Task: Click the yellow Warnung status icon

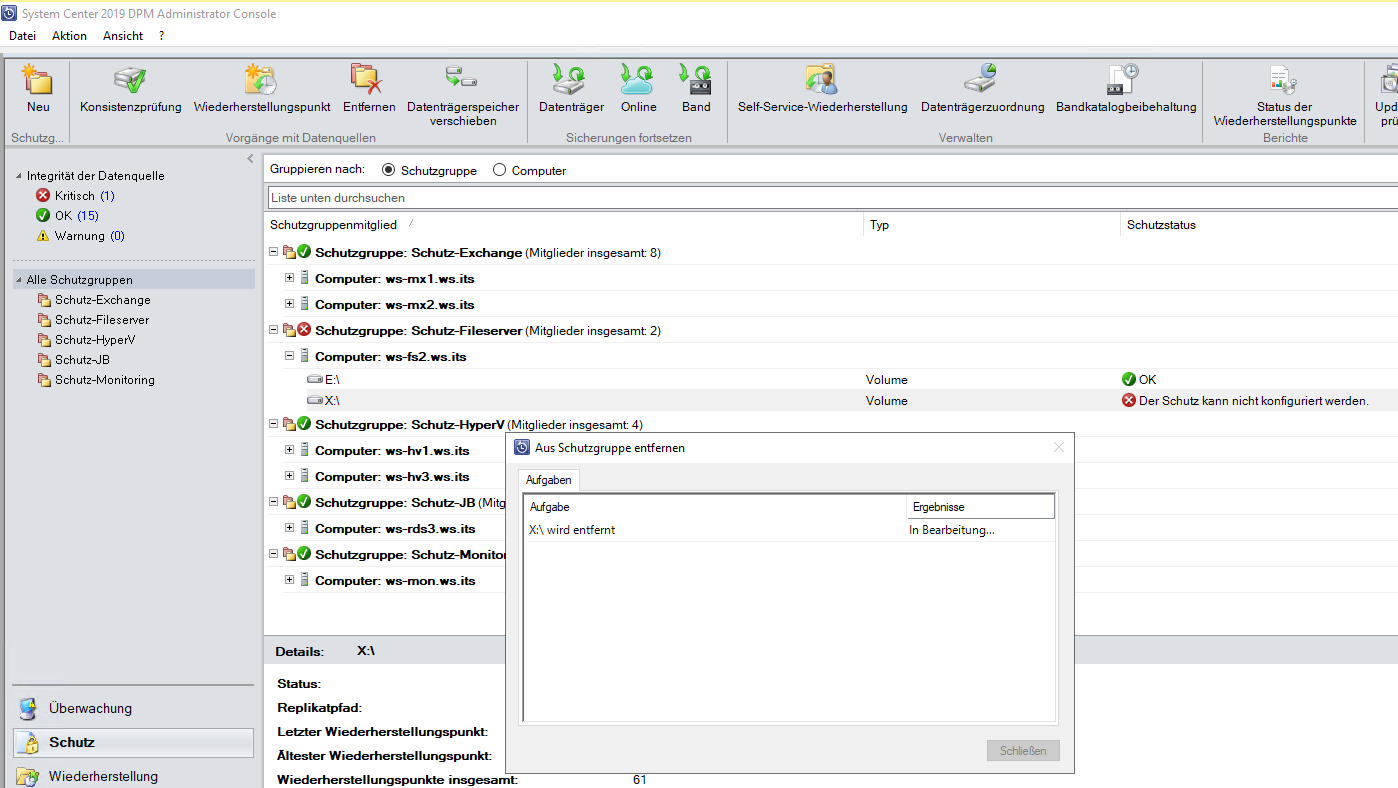Action: 43,236
